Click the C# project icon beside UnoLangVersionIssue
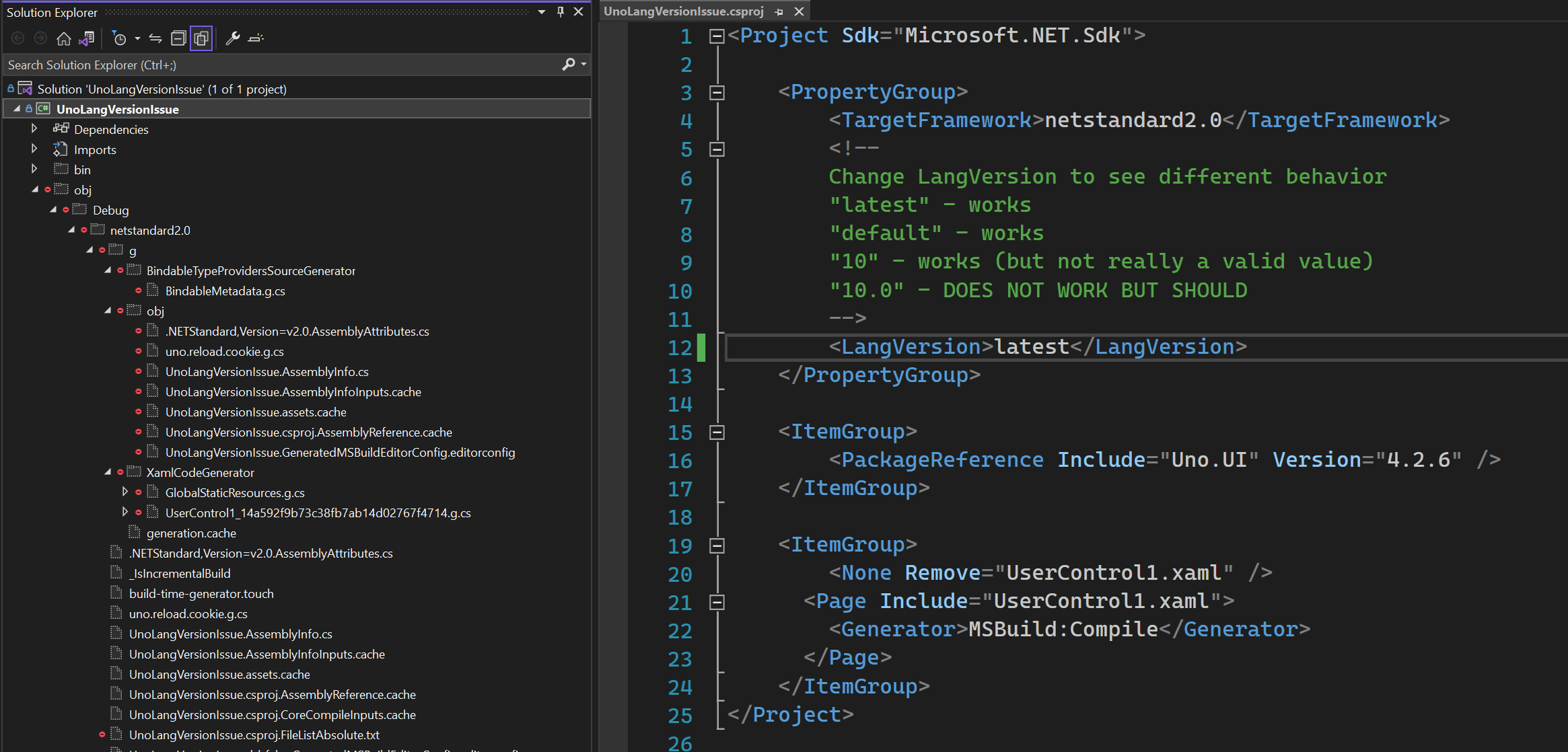The image size is (1568, 752). point(43,108)
